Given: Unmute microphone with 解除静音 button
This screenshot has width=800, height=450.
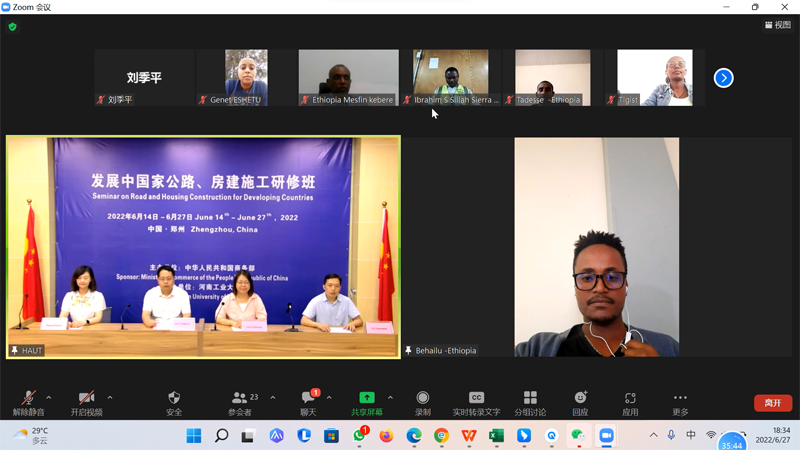Looking at the screenshot, I should pos(28,402).
